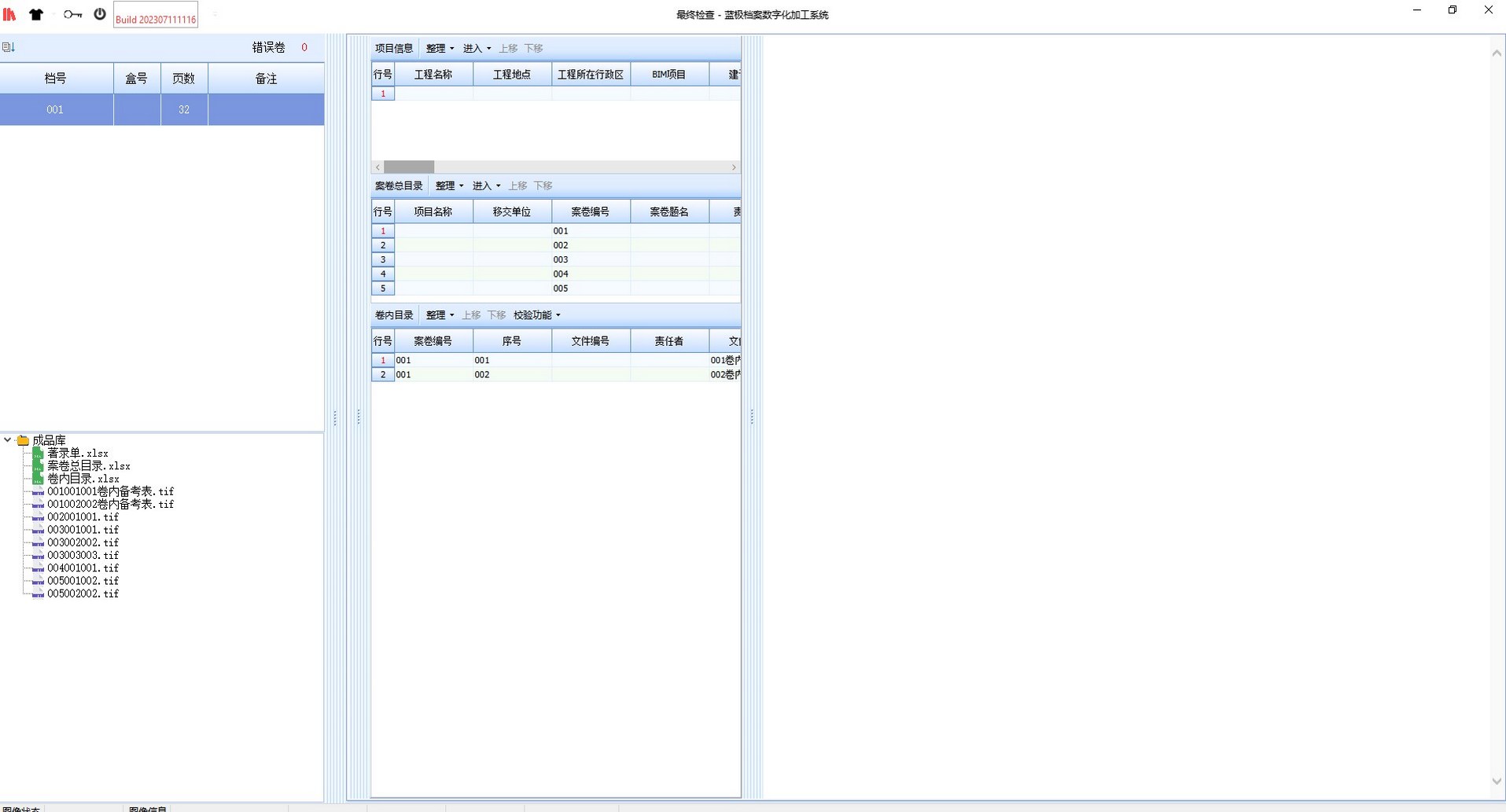This screenshot has height=812, width=1506.
Task: Select row 3 in 案卷总目录 table
Action: pos(383,259)
